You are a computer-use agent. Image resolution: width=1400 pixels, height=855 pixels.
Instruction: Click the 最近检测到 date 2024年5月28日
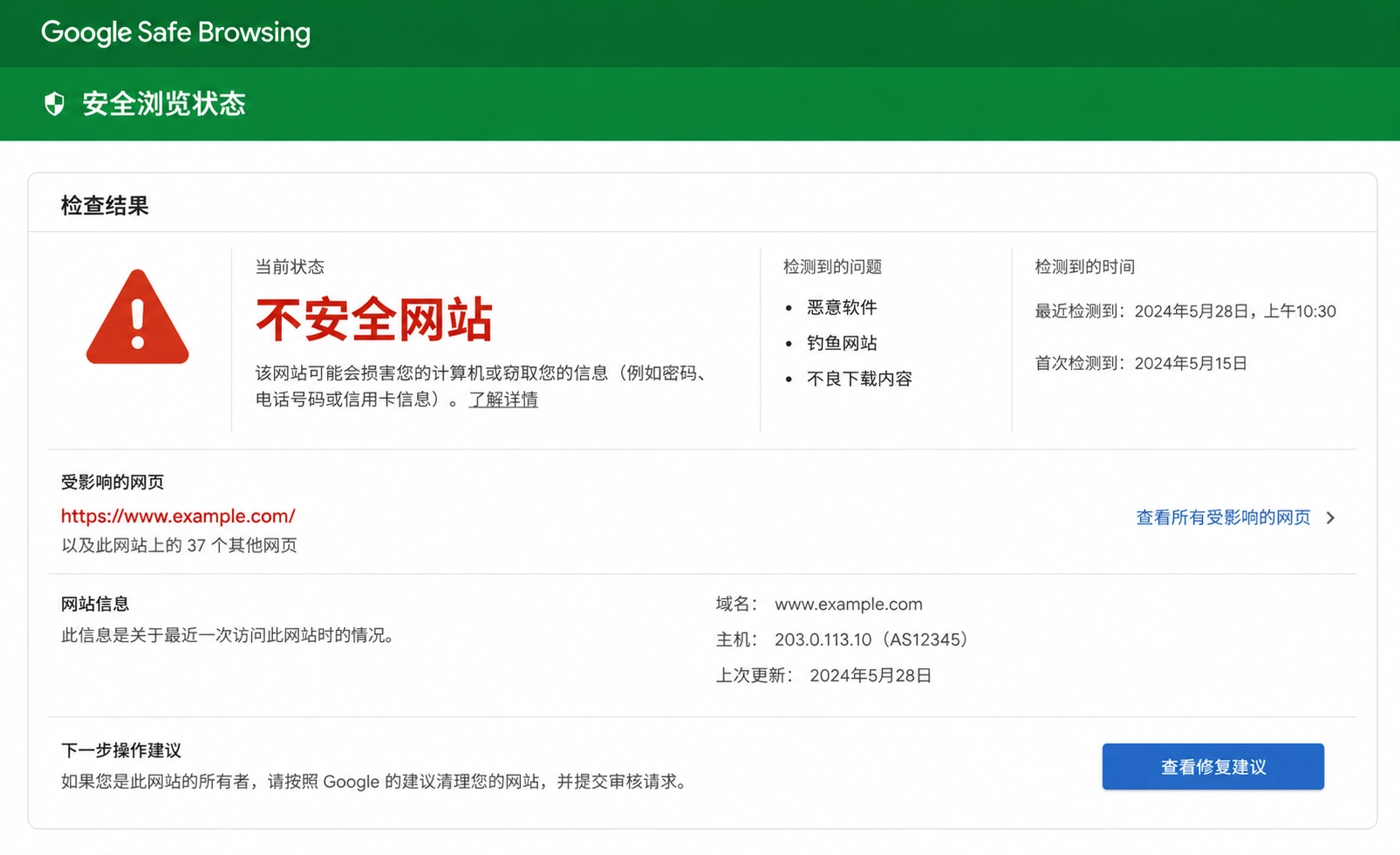[x=1192, y=311]
